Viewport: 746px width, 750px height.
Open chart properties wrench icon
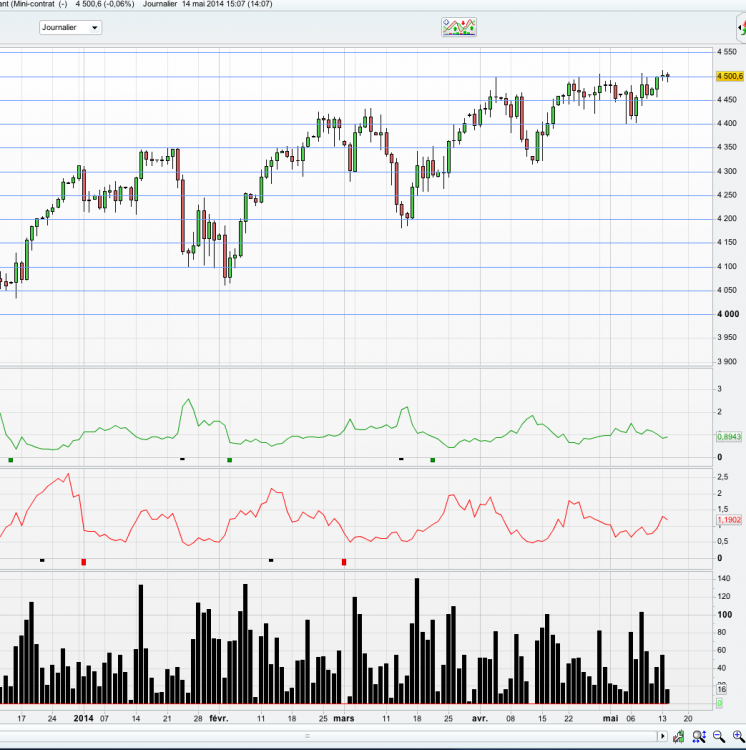click(x=678, y=737)
